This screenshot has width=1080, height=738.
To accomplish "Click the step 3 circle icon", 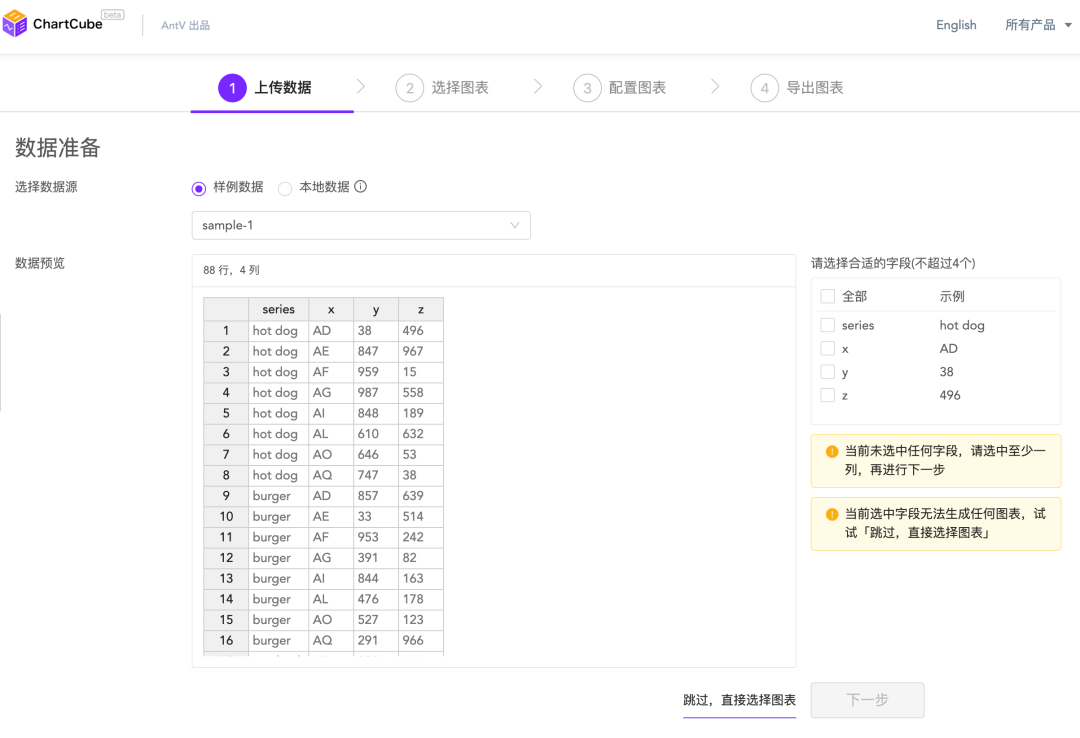I will click(x=587, y=88).
